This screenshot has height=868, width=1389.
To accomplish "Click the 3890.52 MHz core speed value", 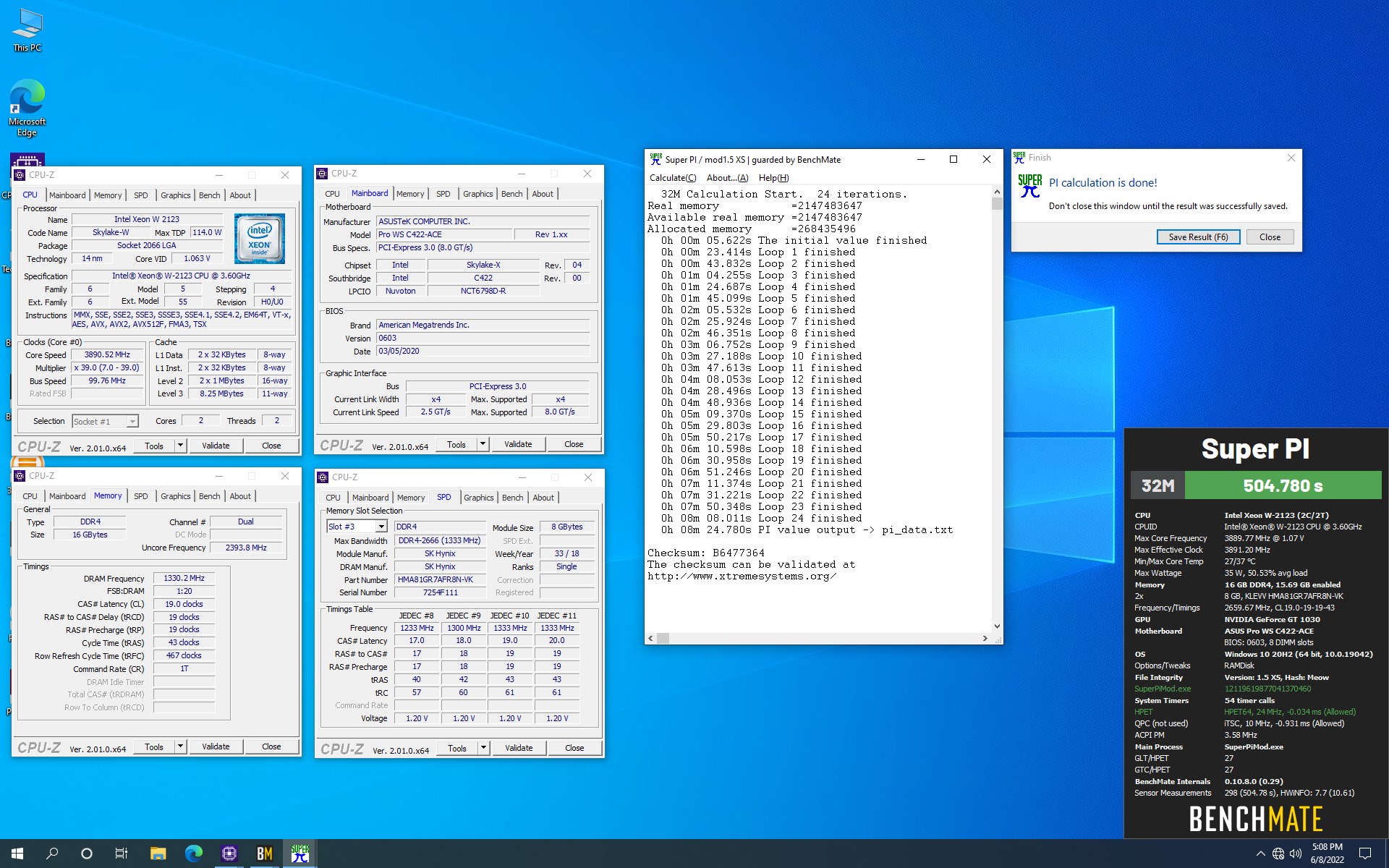I will pyautogui.click(x=107, y=354).
